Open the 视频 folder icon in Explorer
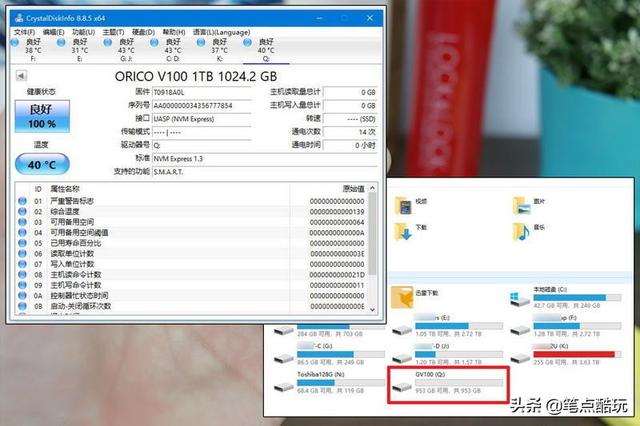The width and height of the screenshot is (640, 426). click(403, 205)
